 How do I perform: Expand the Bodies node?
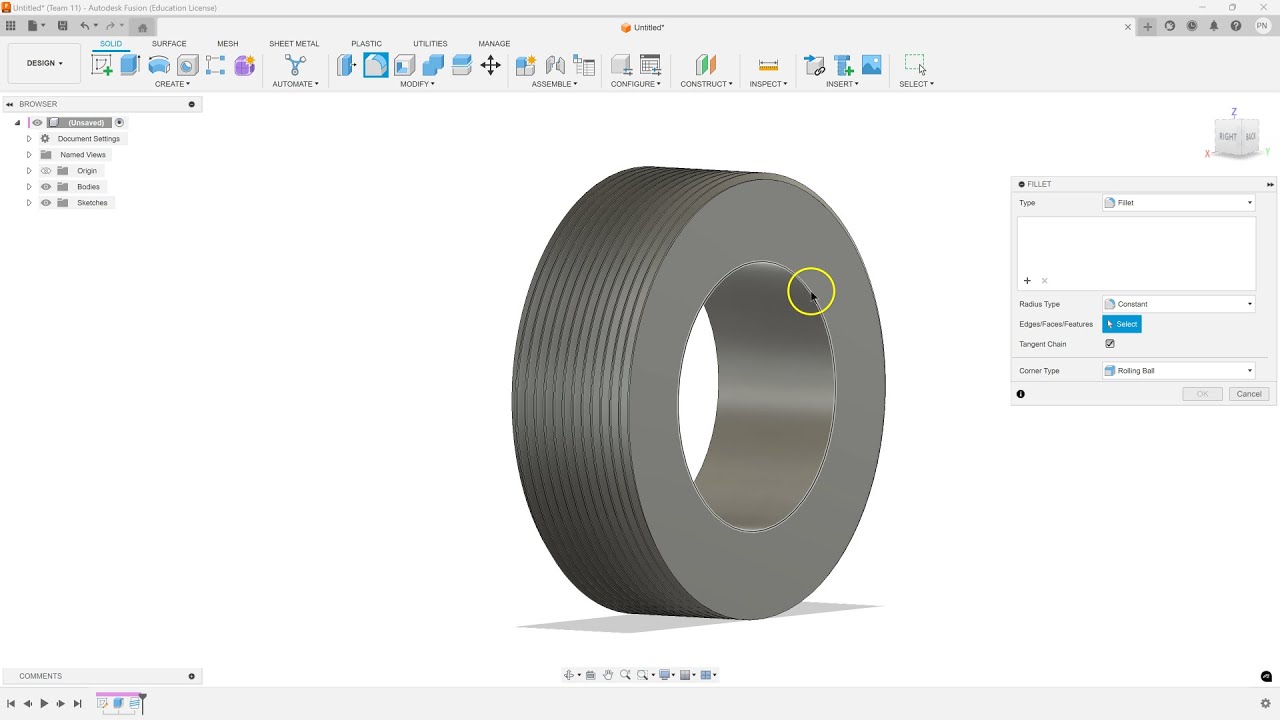[29, 187]
